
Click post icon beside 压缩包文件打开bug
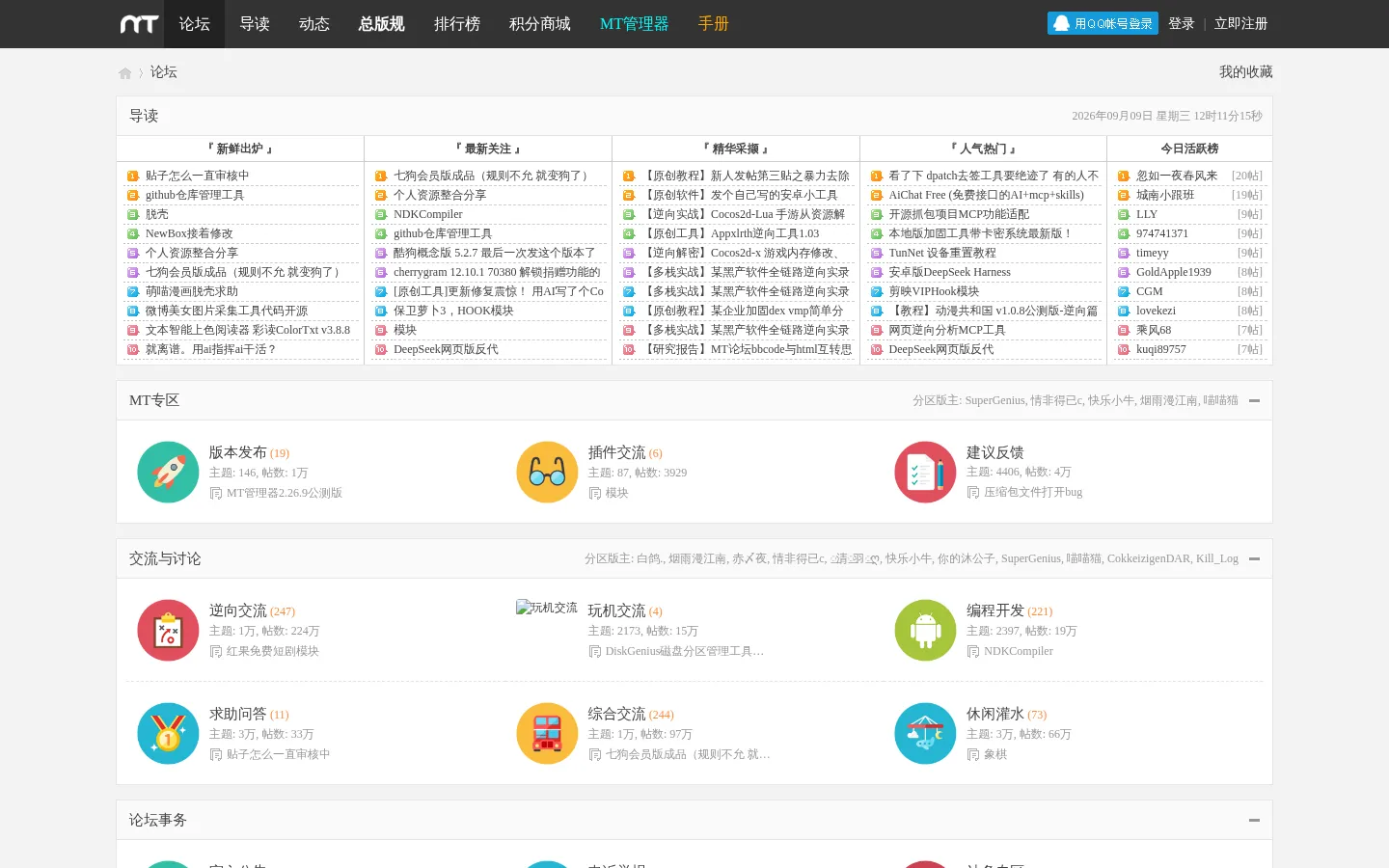click(x=973, y=492)
